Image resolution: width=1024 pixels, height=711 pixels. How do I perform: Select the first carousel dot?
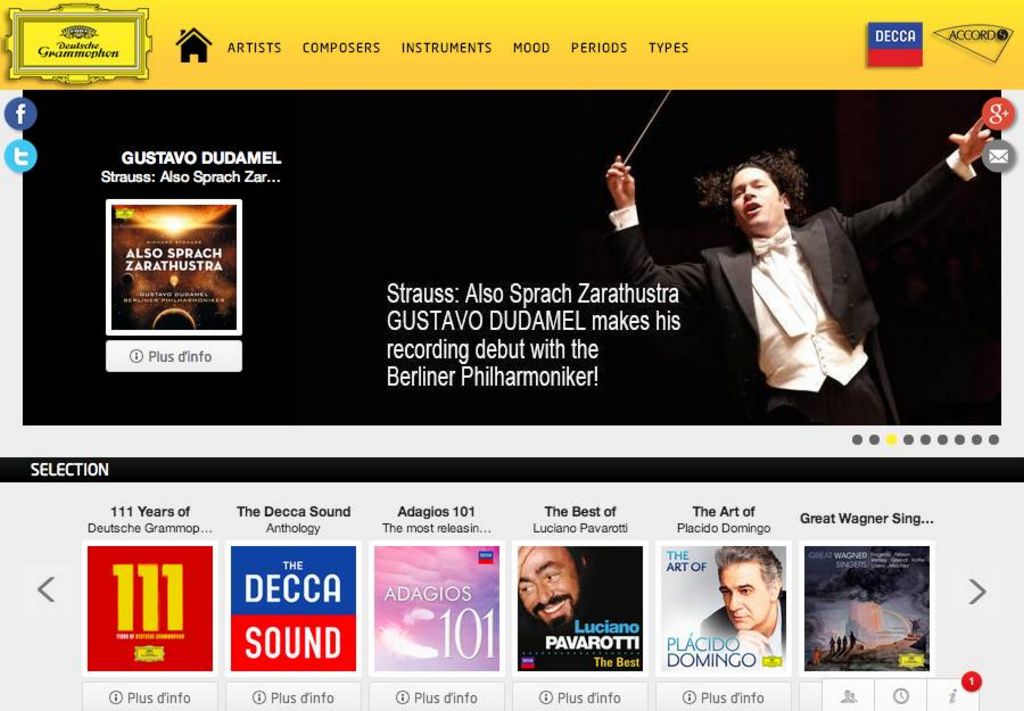click(x=857, y=440)
